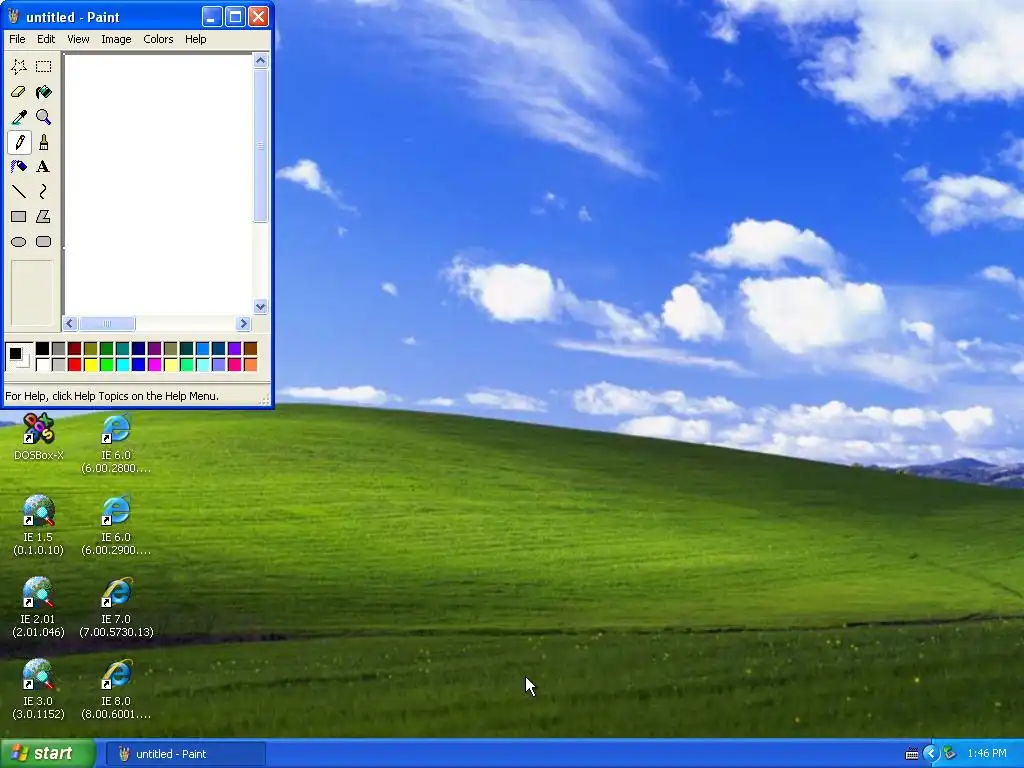Select the Brush tool
This screenshot has height=768, width=1024.
pyautogui.click(x=43, y=142)
